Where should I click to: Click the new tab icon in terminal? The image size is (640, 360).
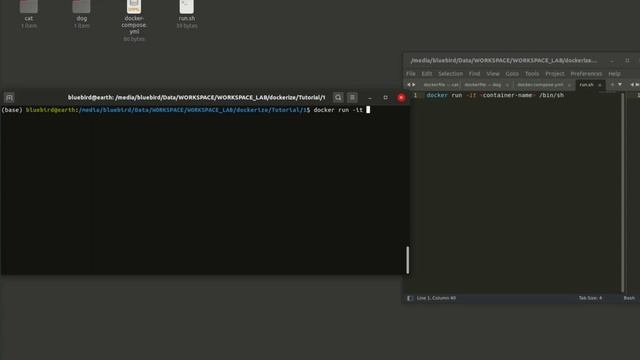pyautogui.click(x=9, y=98)
